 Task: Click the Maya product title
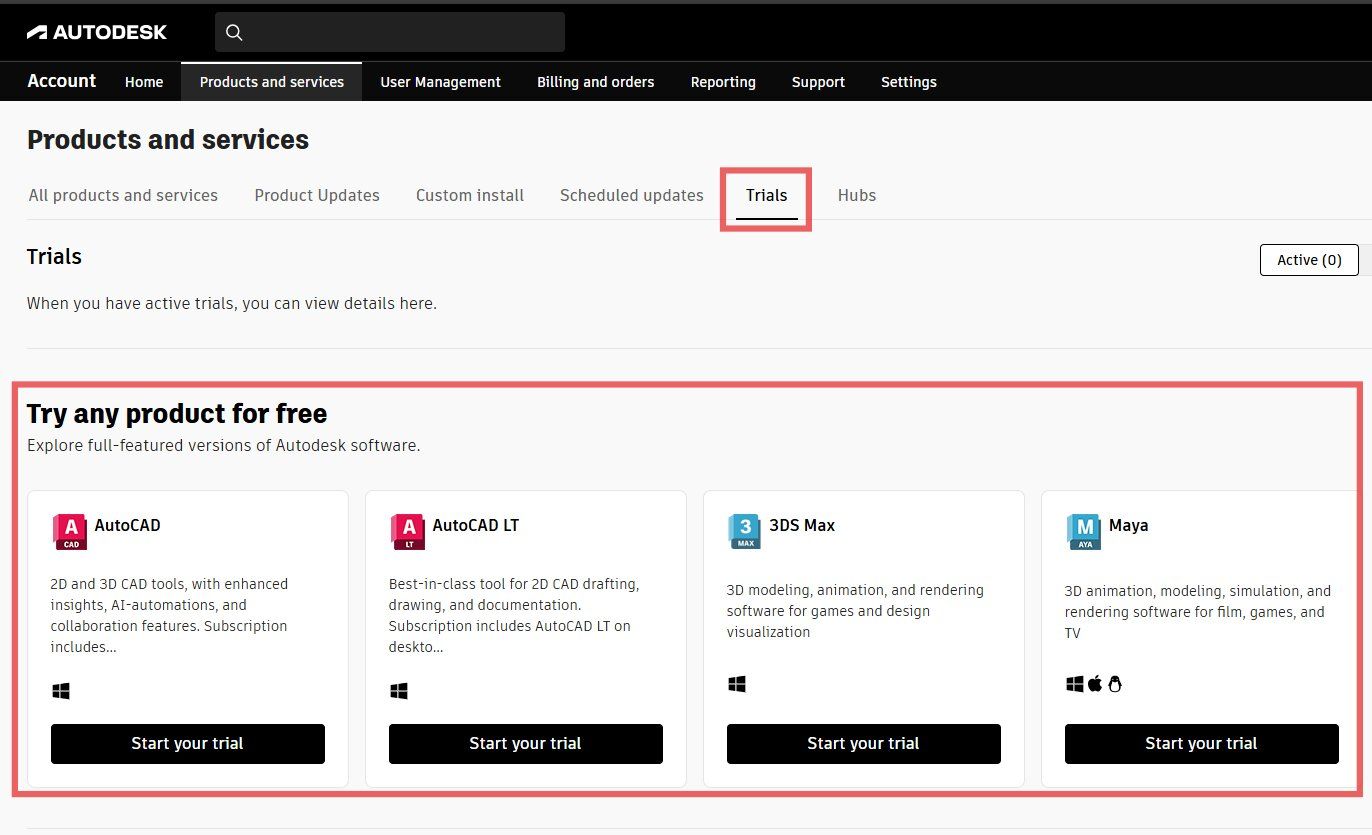pyautogui.click(x=1129, y=525)
